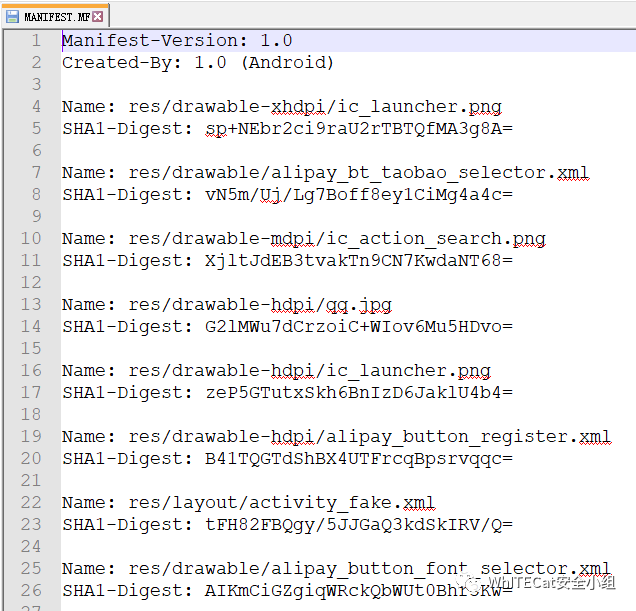This screenshot has width=636, height=611.
Task: Click line number 22 in the gutter
Action: coord(31,503)
